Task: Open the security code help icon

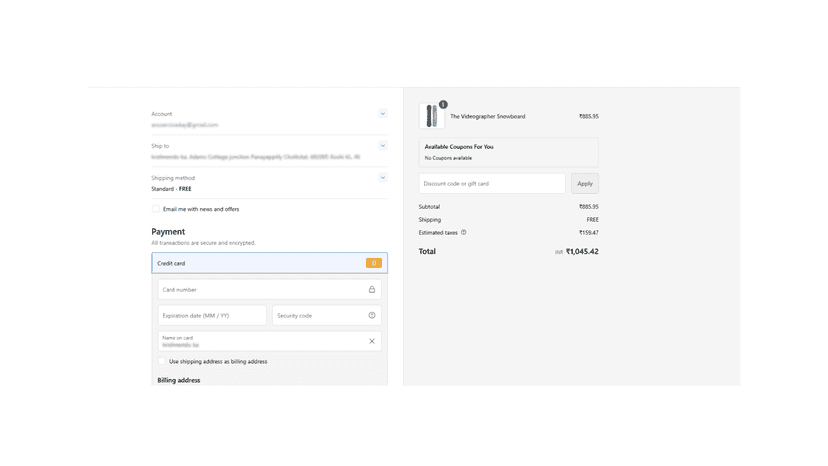Action: (x=372, y=315)
